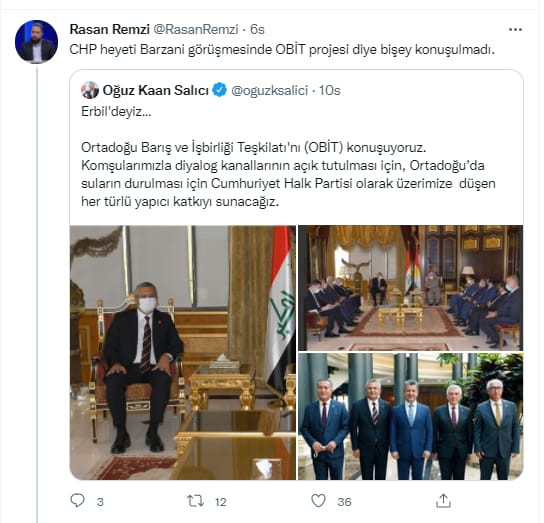Click the reply speech bubble icon

click(x=77, y=501)
